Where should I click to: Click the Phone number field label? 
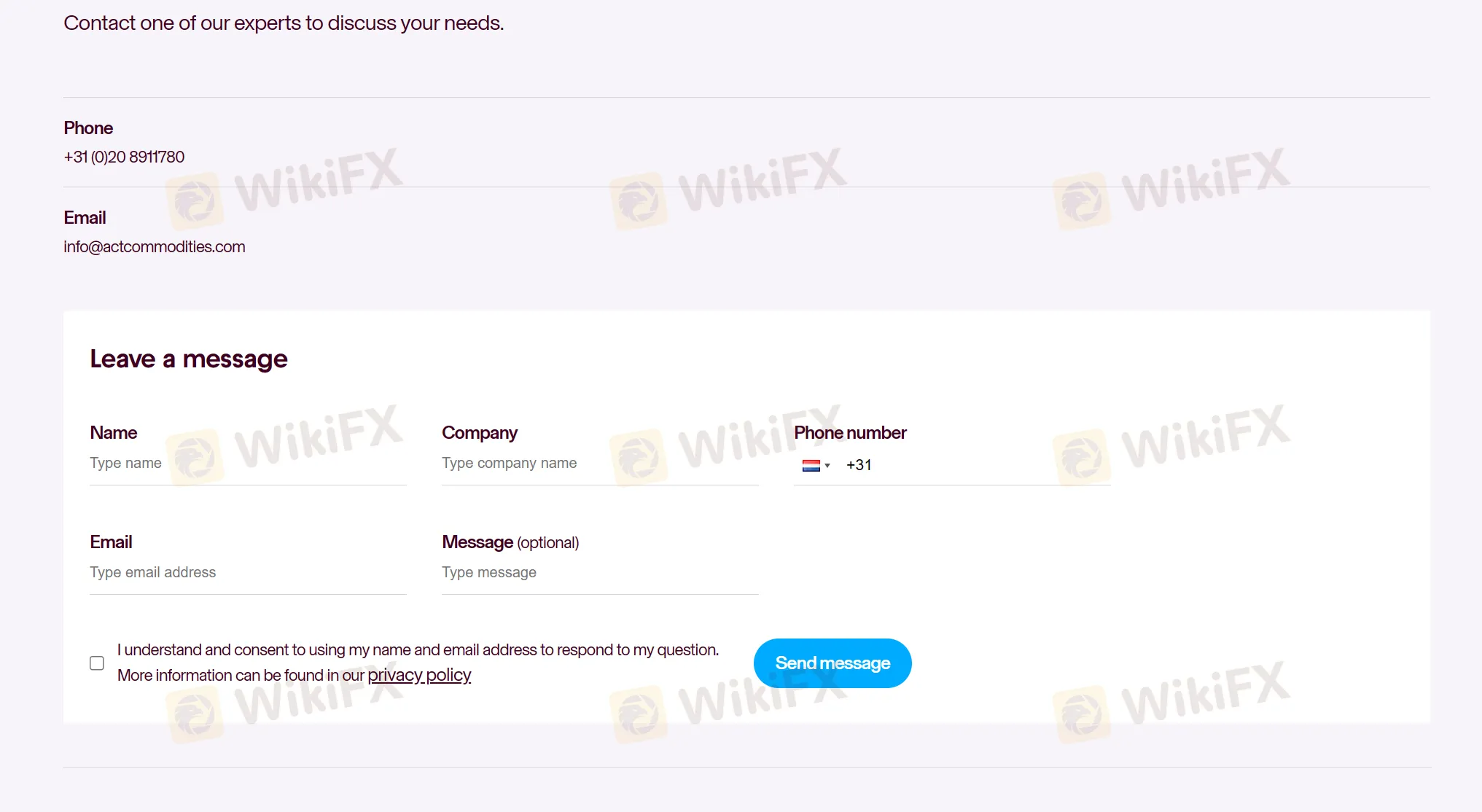[850, 433]
